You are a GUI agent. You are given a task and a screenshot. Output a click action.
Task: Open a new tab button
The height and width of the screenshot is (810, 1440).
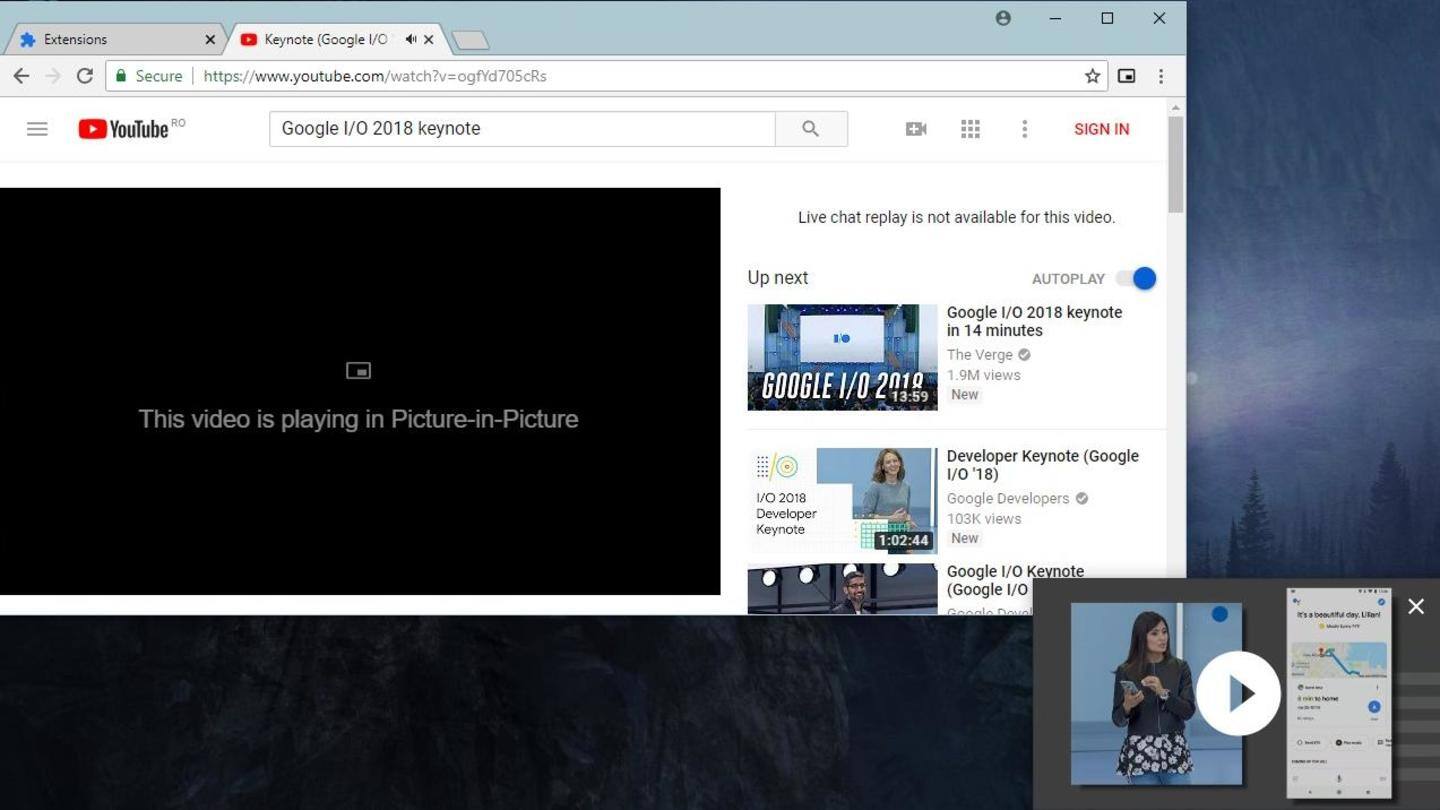(x=470, y=40)
